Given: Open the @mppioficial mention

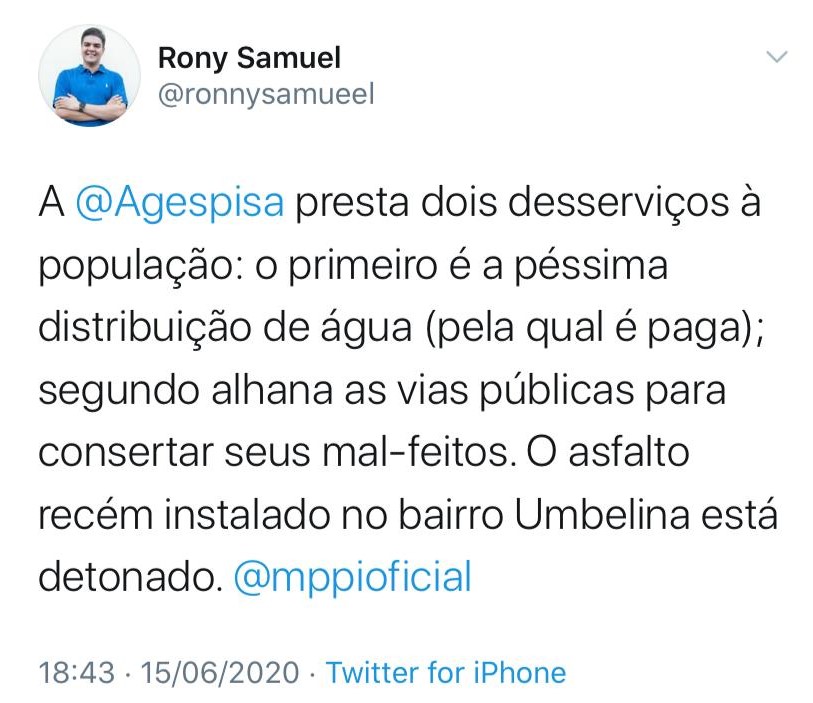Looking at the screenshot, I should 351,577.
